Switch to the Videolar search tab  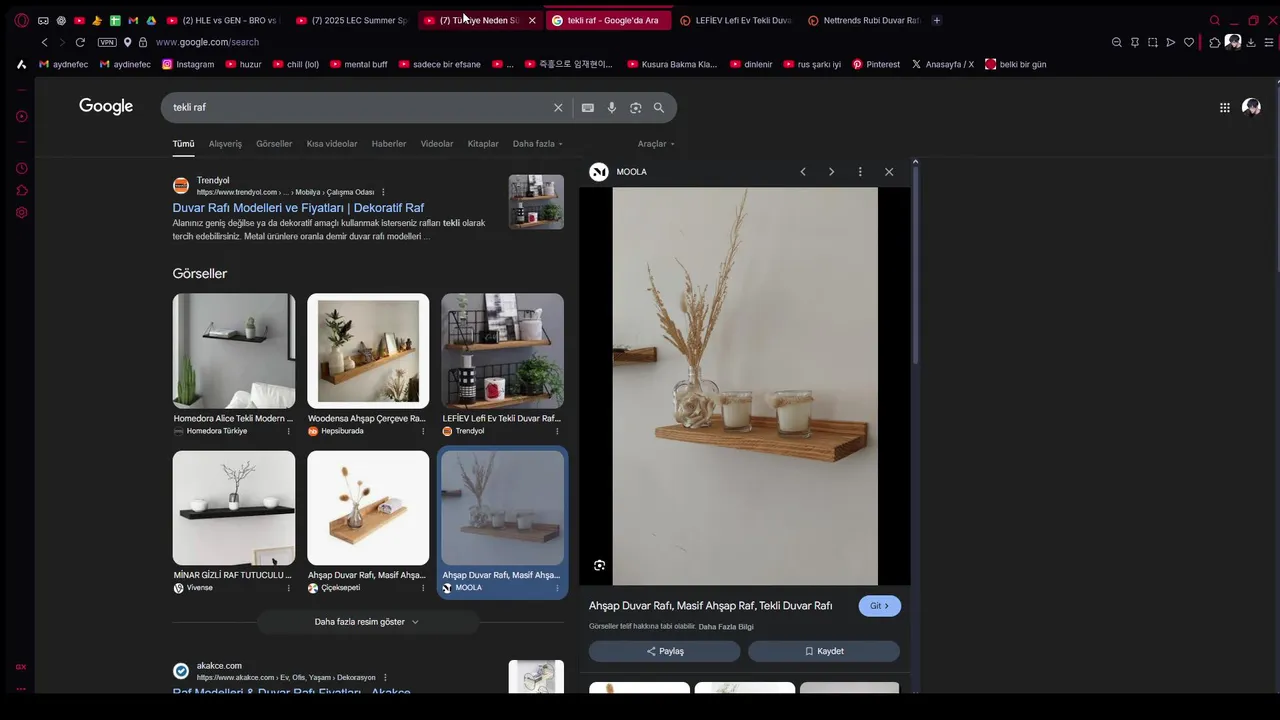(437, 144)
